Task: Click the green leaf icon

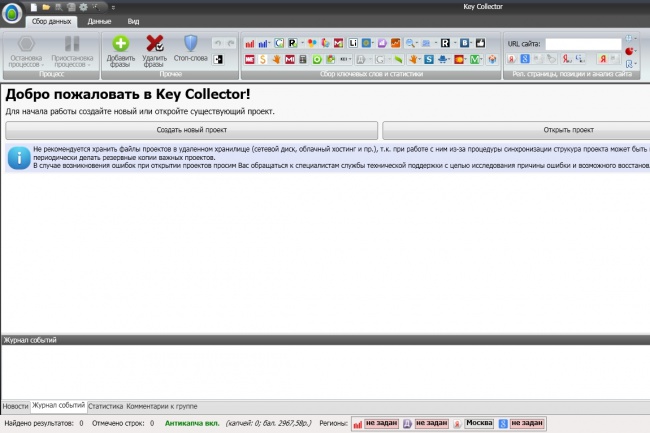Action: pyautogui.click(x=398, y=59)
